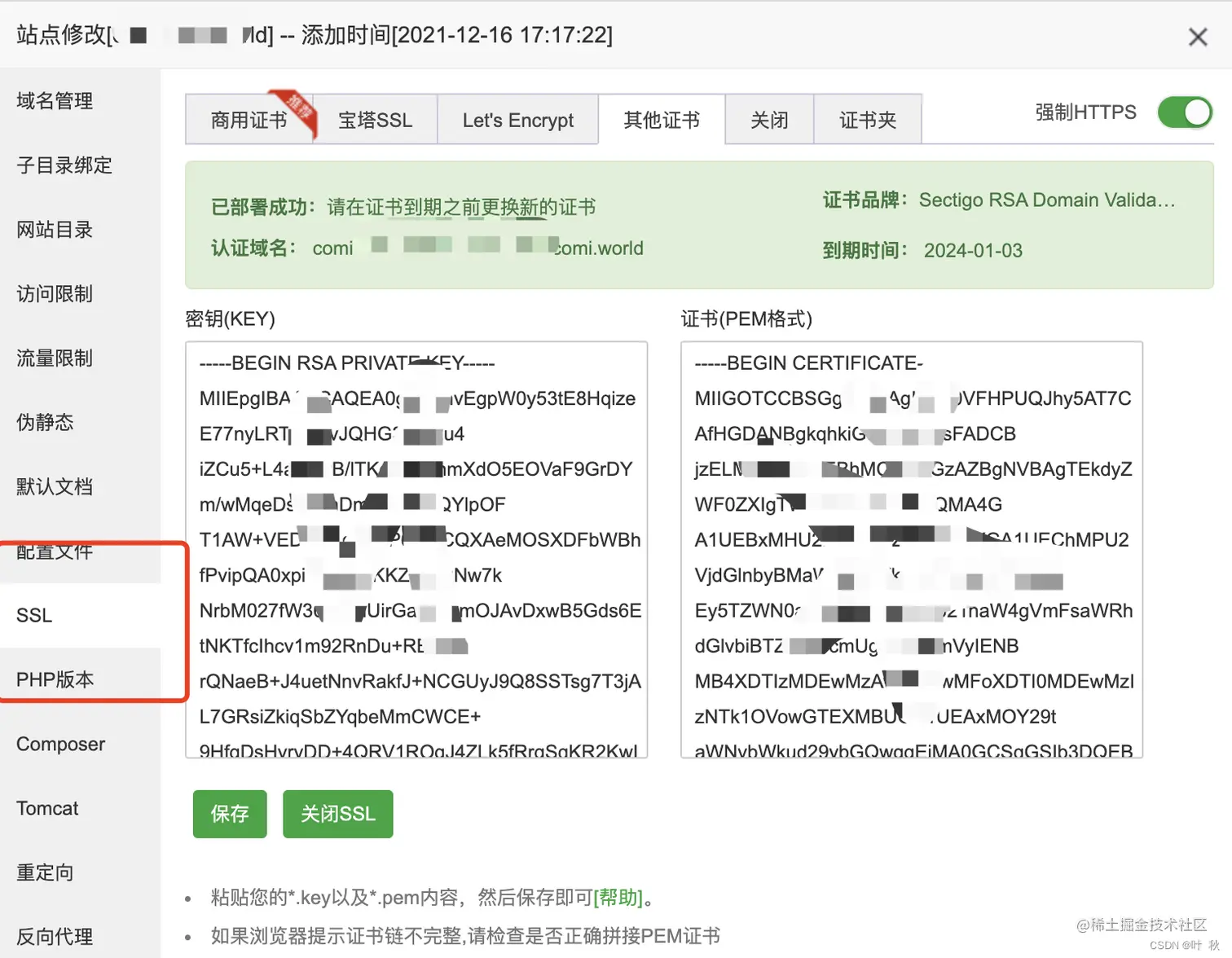Click inside the 密钥(KEY) text area

(416, 550)
